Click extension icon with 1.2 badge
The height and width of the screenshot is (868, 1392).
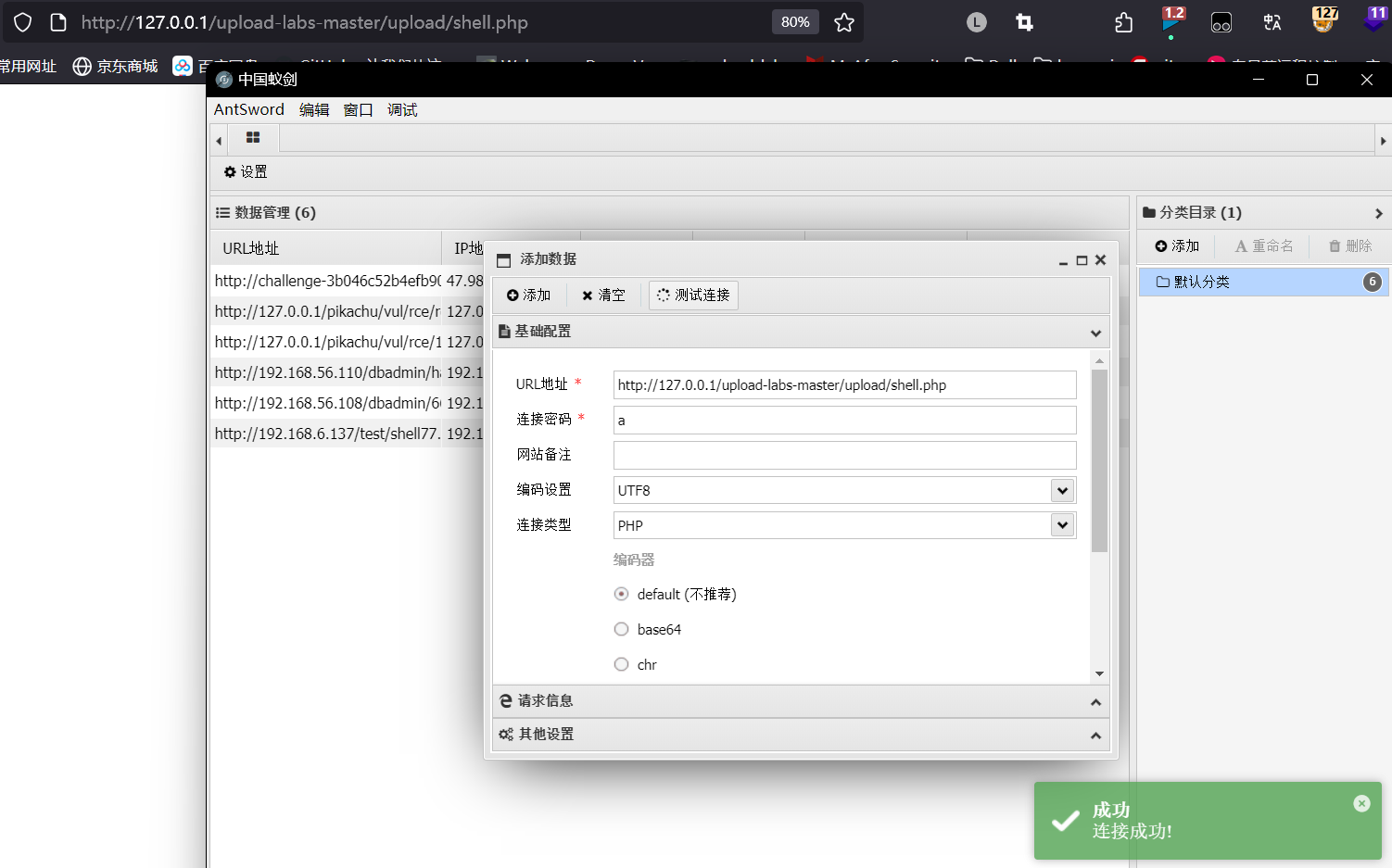pyautogui.click(x=1172, y=22)
